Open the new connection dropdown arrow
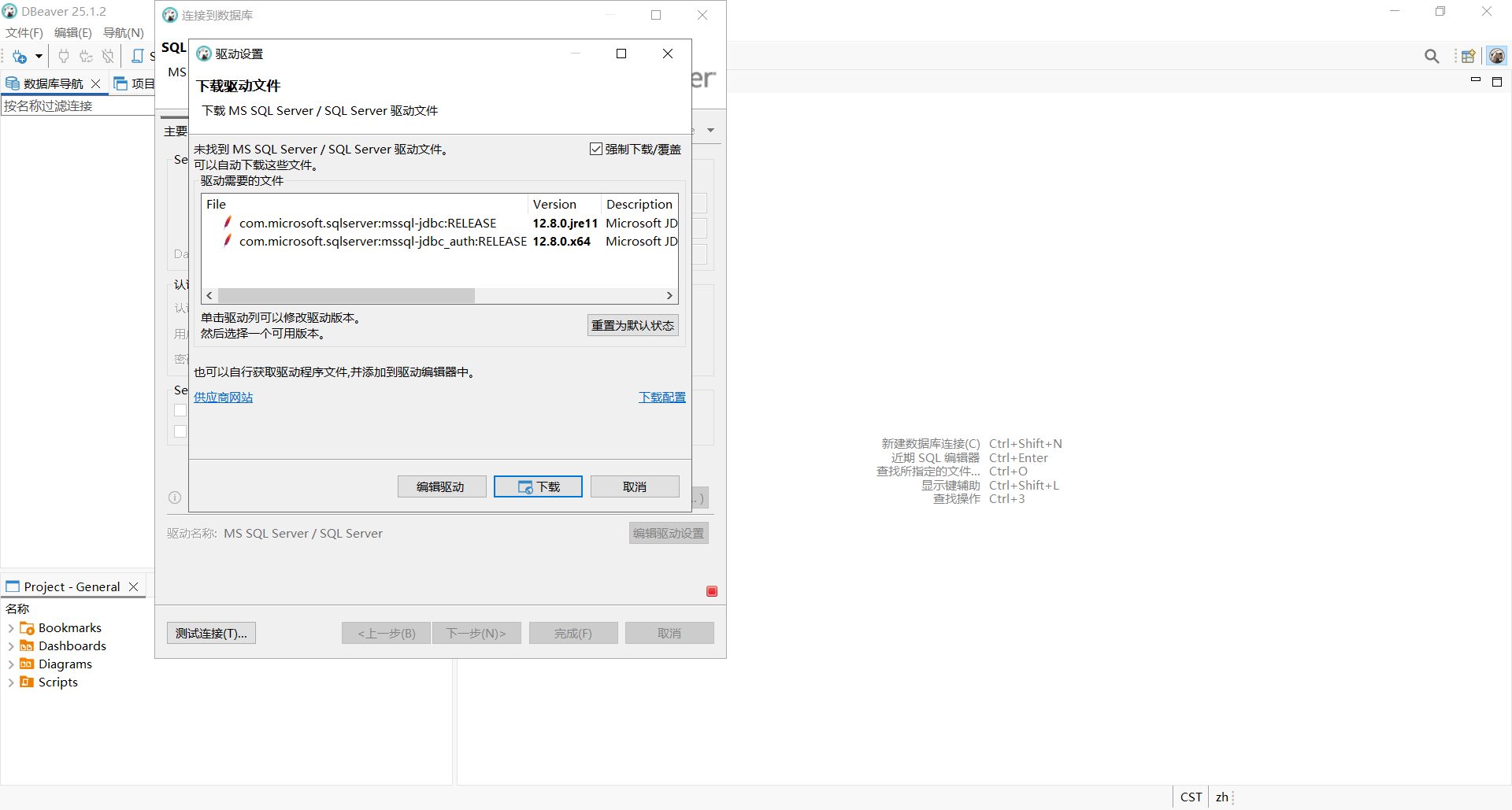Screen dimensions: 1512x810 click(x=39, y=57)
